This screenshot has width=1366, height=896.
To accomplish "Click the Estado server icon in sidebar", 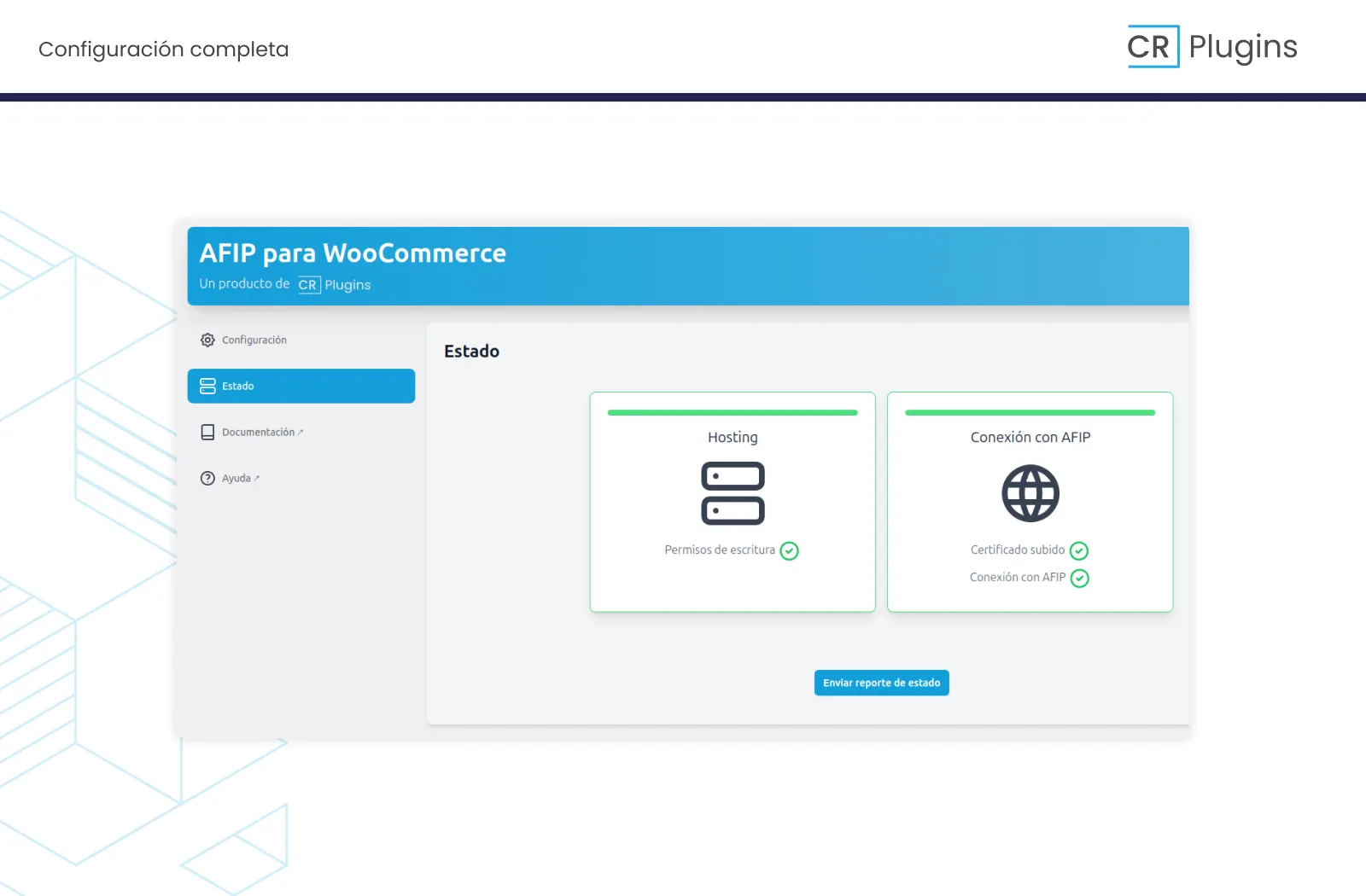I will [x=207, y=386].
